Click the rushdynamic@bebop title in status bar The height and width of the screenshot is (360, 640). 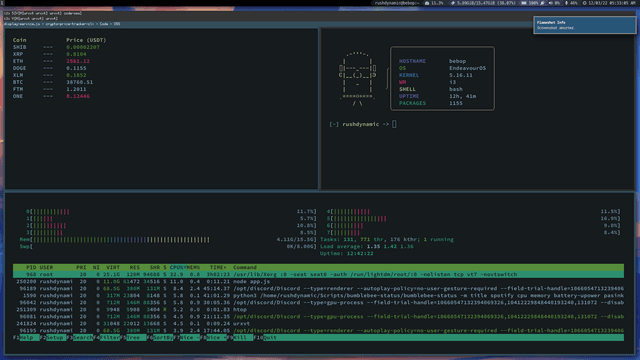(x=397, y=3)
